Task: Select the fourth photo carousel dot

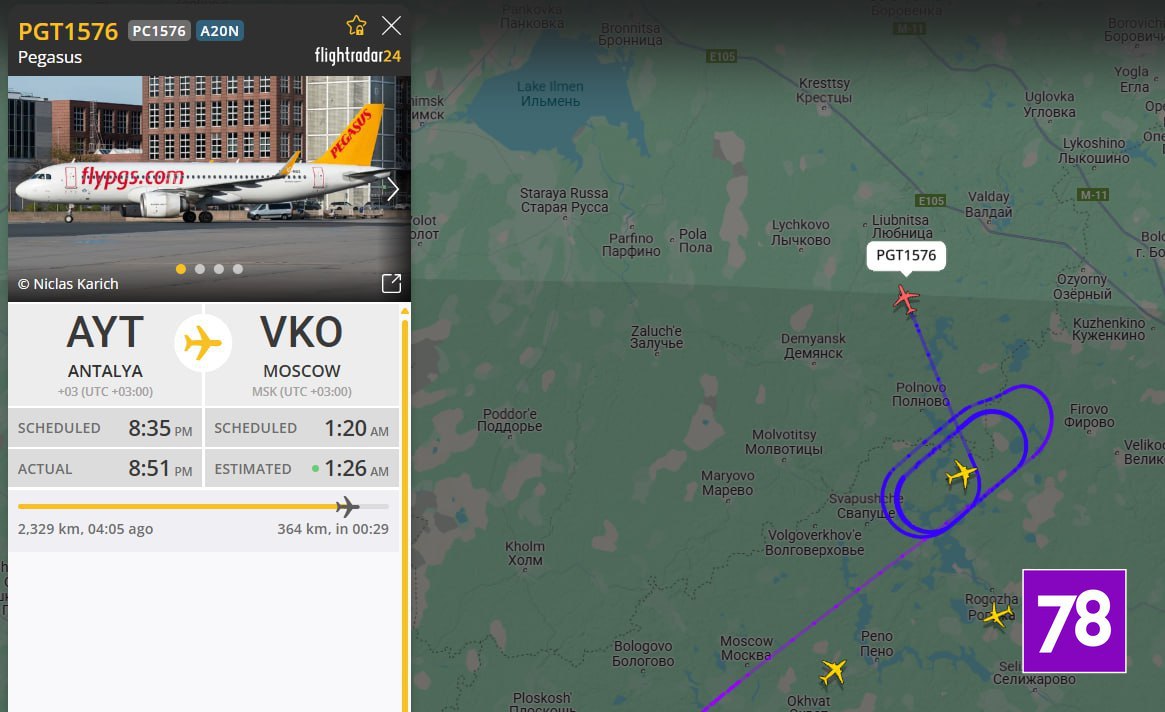Action: (x=238, y=269)
